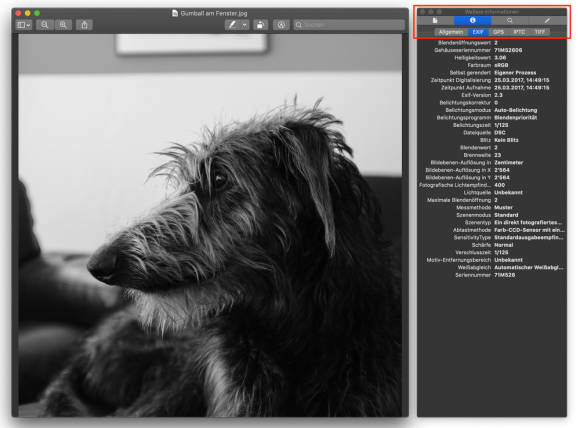Open the annotations pencil inspector pane
The height and width of the screenshot is (428, 580).
click(547, 20)
